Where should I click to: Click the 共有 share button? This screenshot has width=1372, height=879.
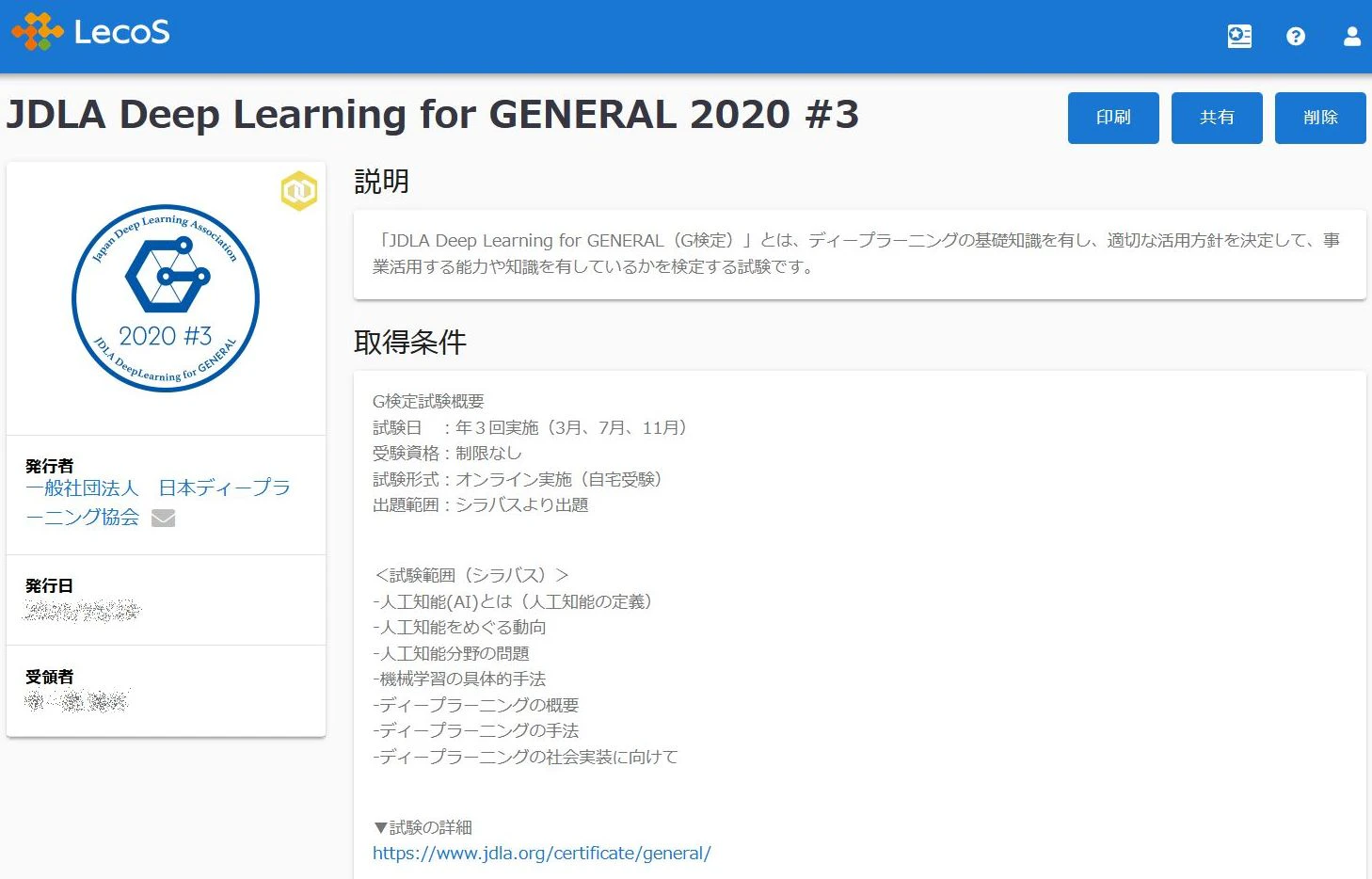tap(1217, 118)
